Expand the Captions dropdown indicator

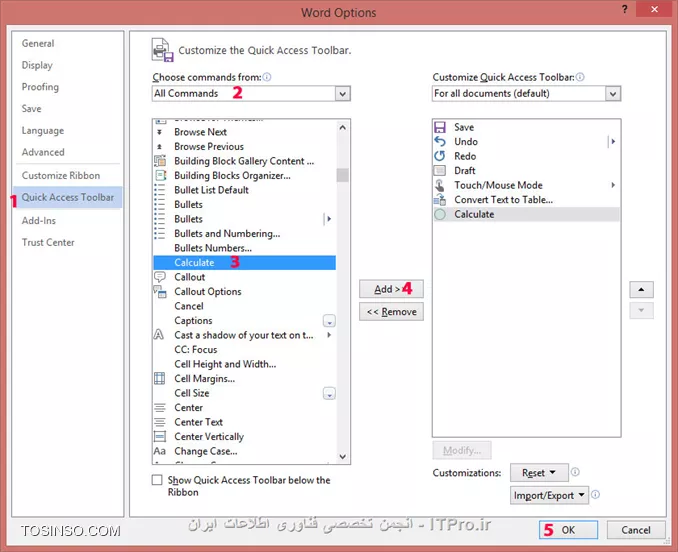(x=329, y=321)
